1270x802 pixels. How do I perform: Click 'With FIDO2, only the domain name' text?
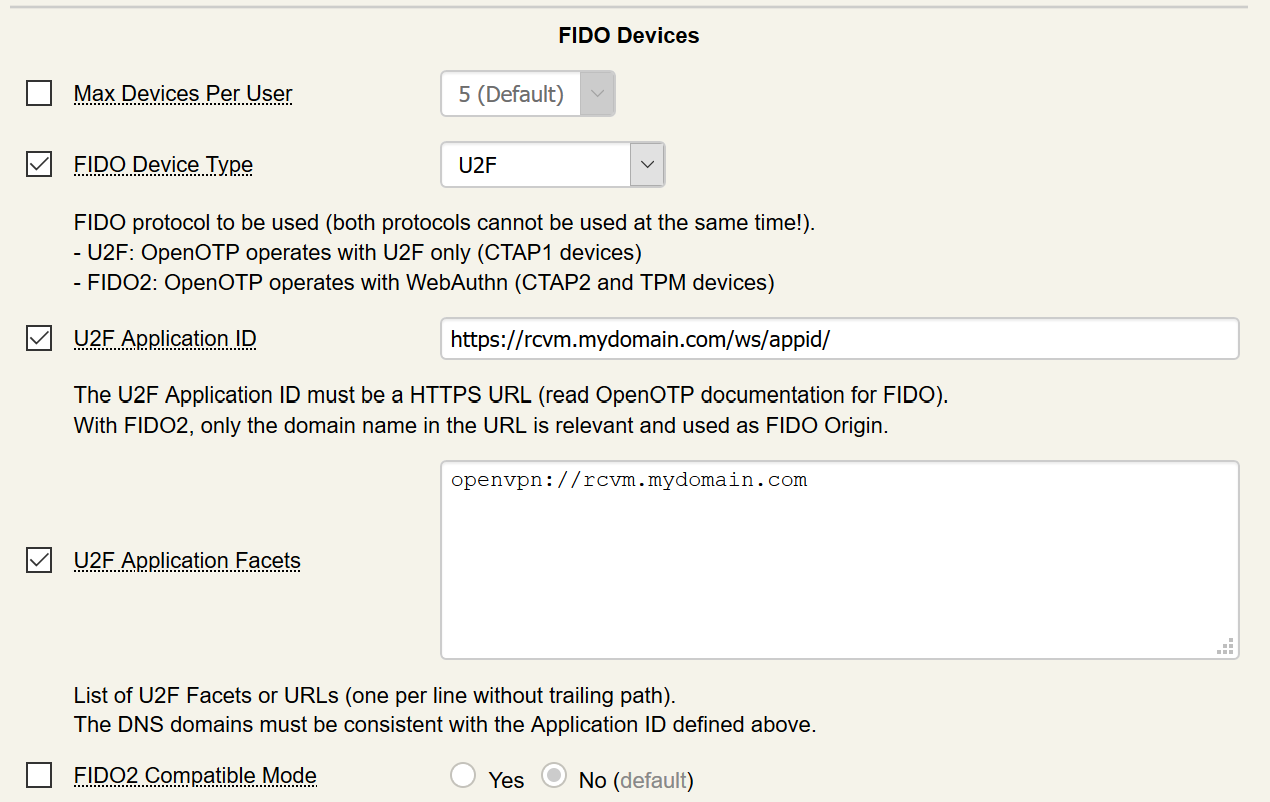(480, 425)
